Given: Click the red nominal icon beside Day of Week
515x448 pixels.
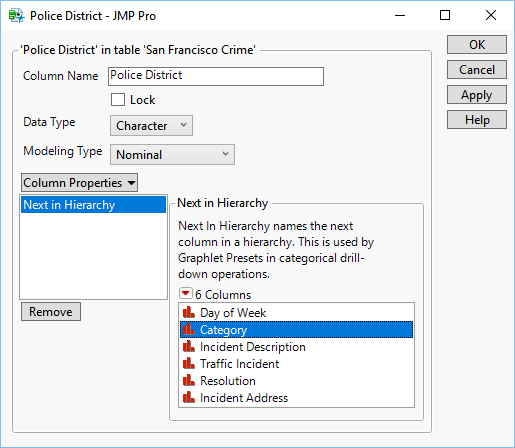Looking at the screenshot, I should coord(189,312).
